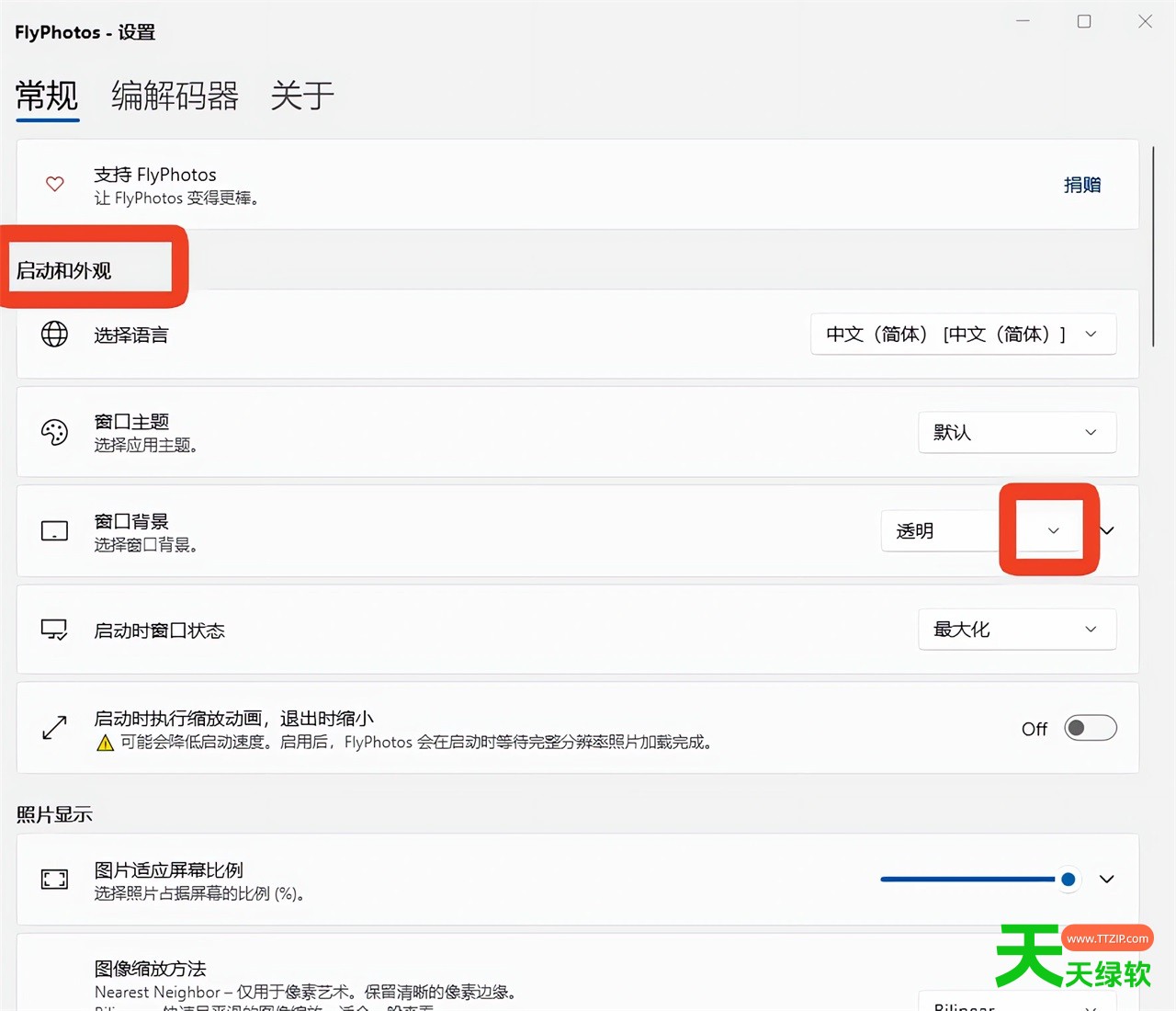Minimize the FlyPhotos settings window
The width and height of the screenshot is (1176, 1011).
1023,21
